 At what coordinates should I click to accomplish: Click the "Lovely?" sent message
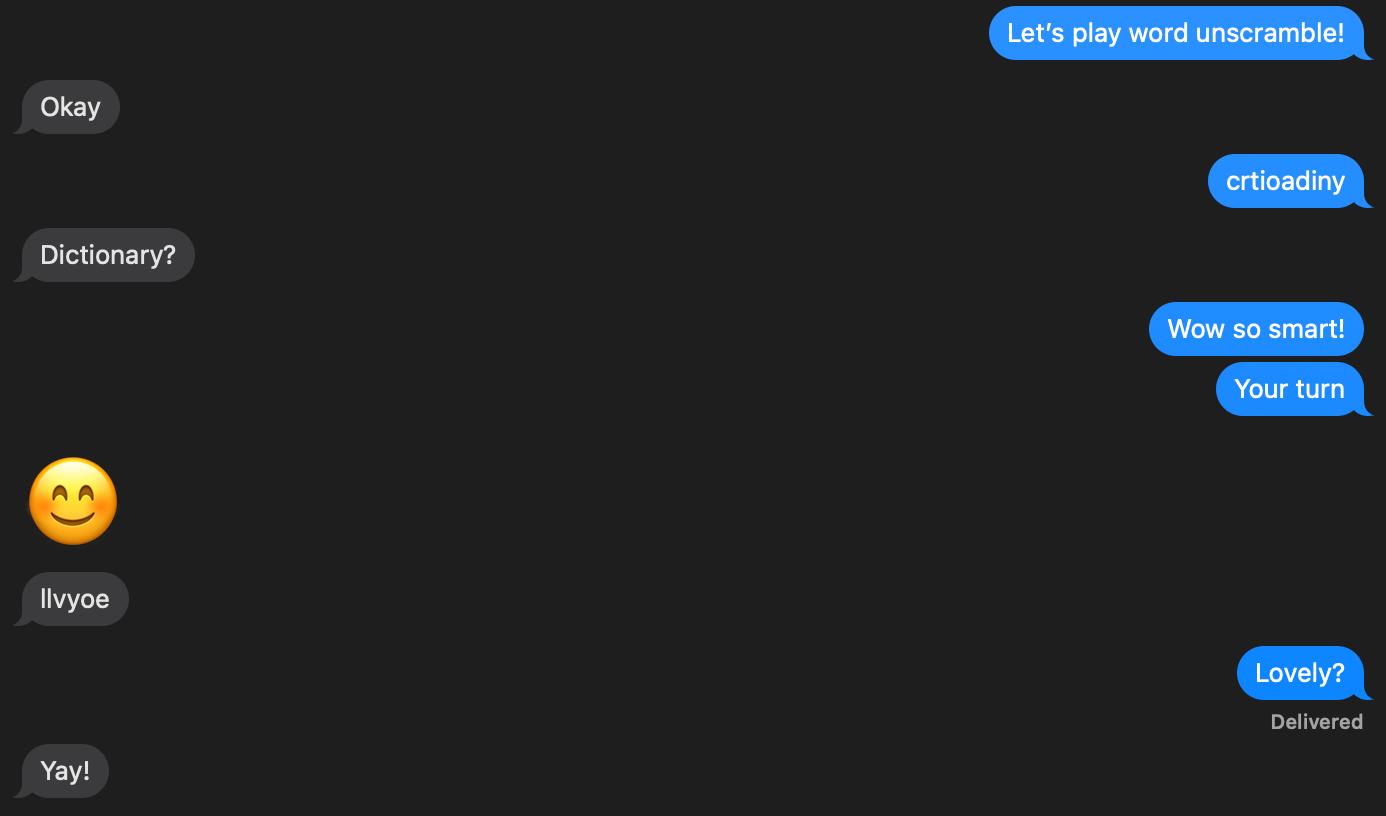point(1300,673)
